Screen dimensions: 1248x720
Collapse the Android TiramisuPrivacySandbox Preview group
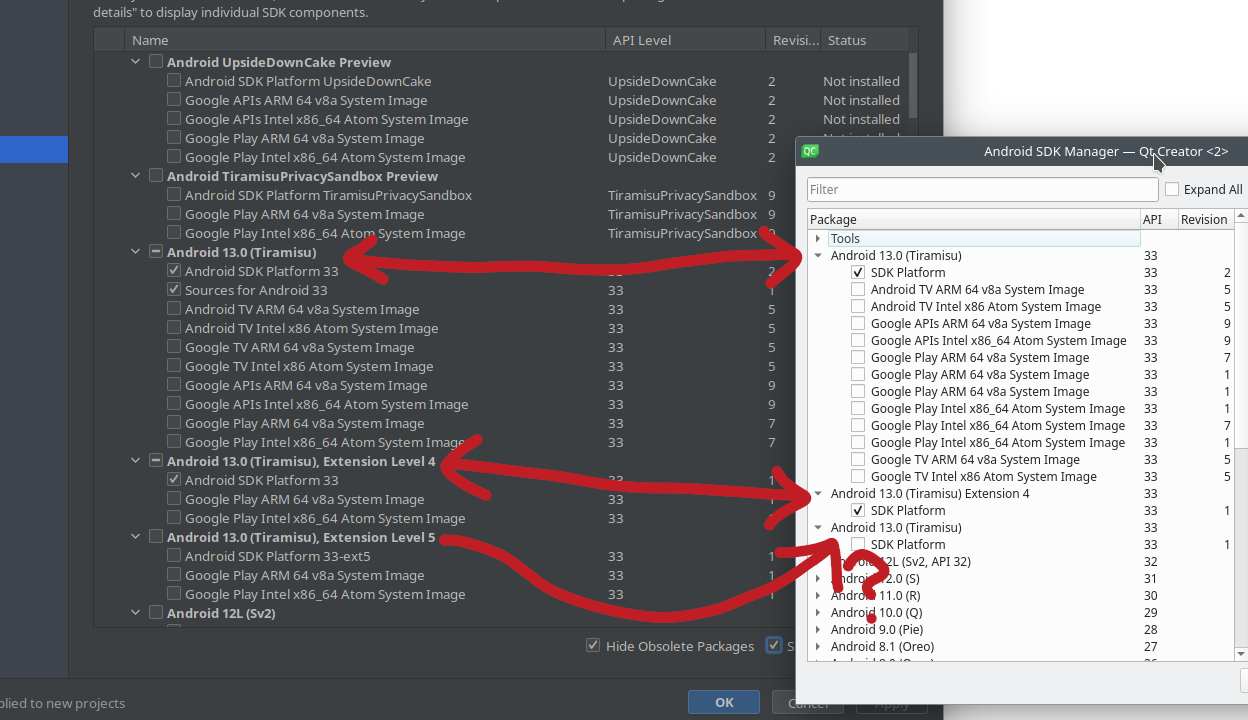coord(136,176)
